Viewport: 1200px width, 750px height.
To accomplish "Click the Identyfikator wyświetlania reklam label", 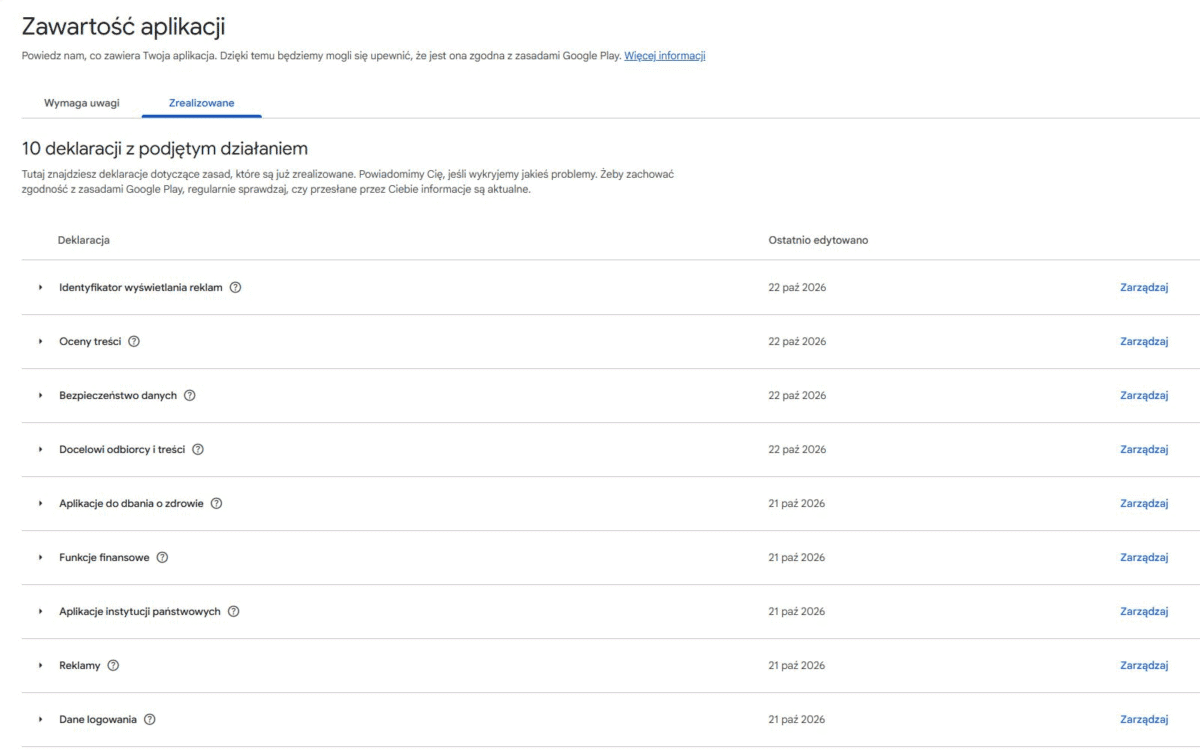I will pyautogui.click(x=141, y=287).
